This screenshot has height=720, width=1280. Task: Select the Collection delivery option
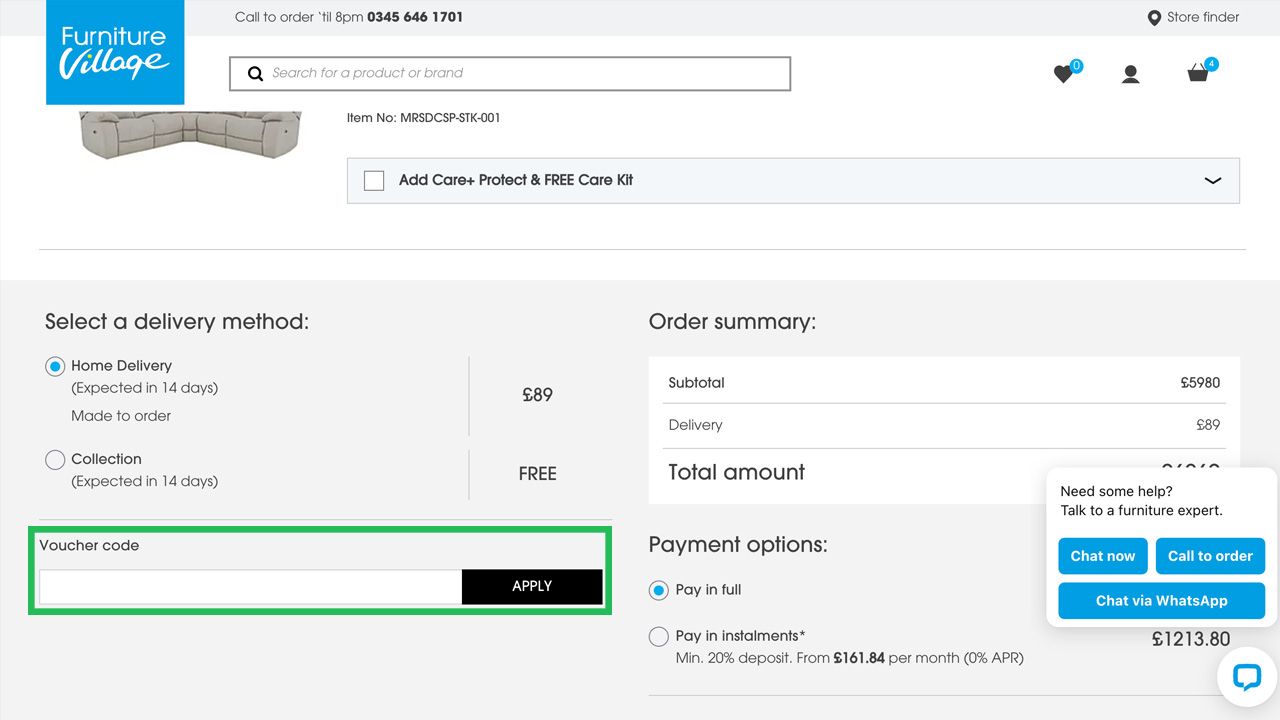[x=55, y=460]
